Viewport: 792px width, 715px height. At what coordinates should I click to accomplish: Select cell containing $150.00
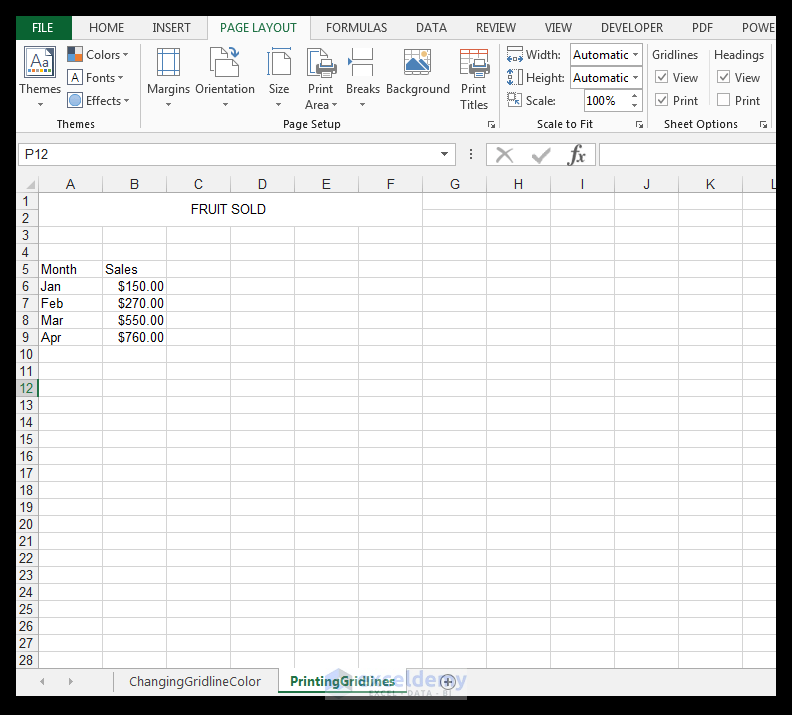click(x=134, y=286)
